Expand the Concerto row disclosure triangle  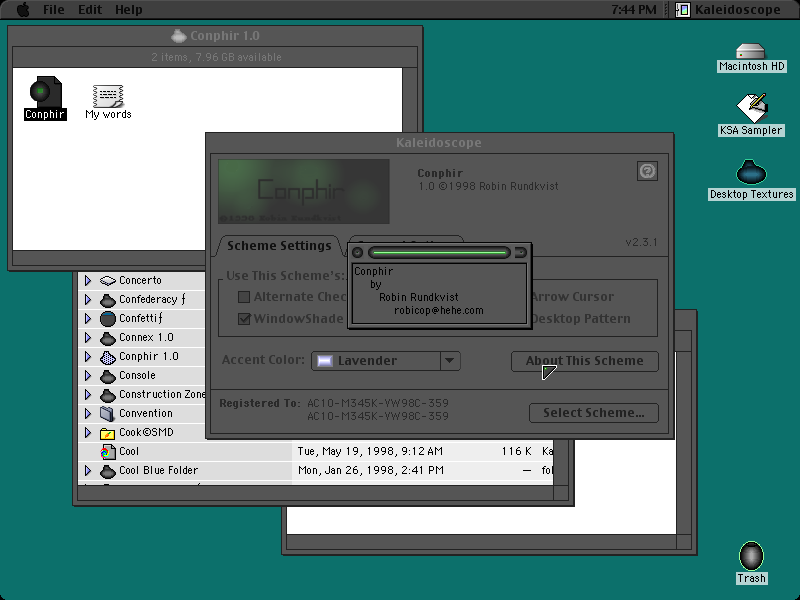pyautogui.click(x=88, y=281)
